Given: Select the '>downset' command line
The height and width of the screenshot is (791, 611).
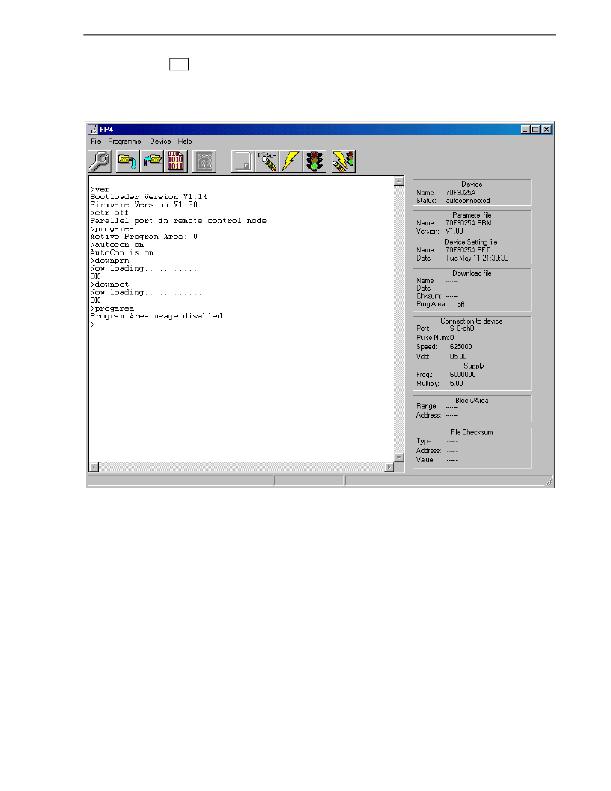Looking at the screenshot, I should [x=110, y=284].
